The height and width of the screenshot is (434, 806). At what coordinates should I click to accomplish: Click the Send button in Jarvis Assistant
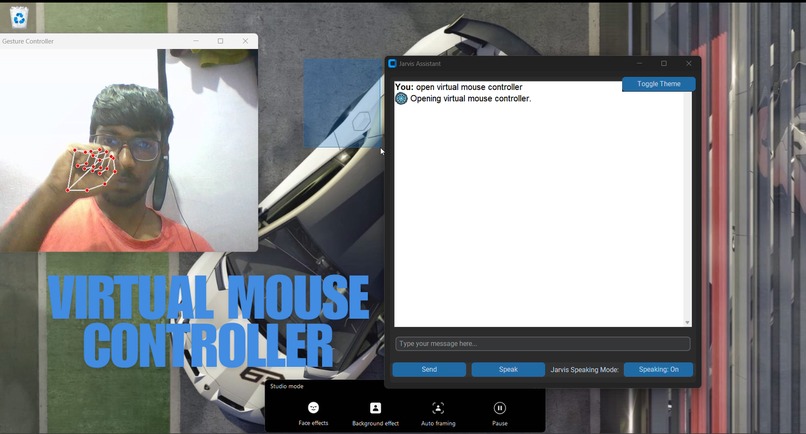click(429, 369)
